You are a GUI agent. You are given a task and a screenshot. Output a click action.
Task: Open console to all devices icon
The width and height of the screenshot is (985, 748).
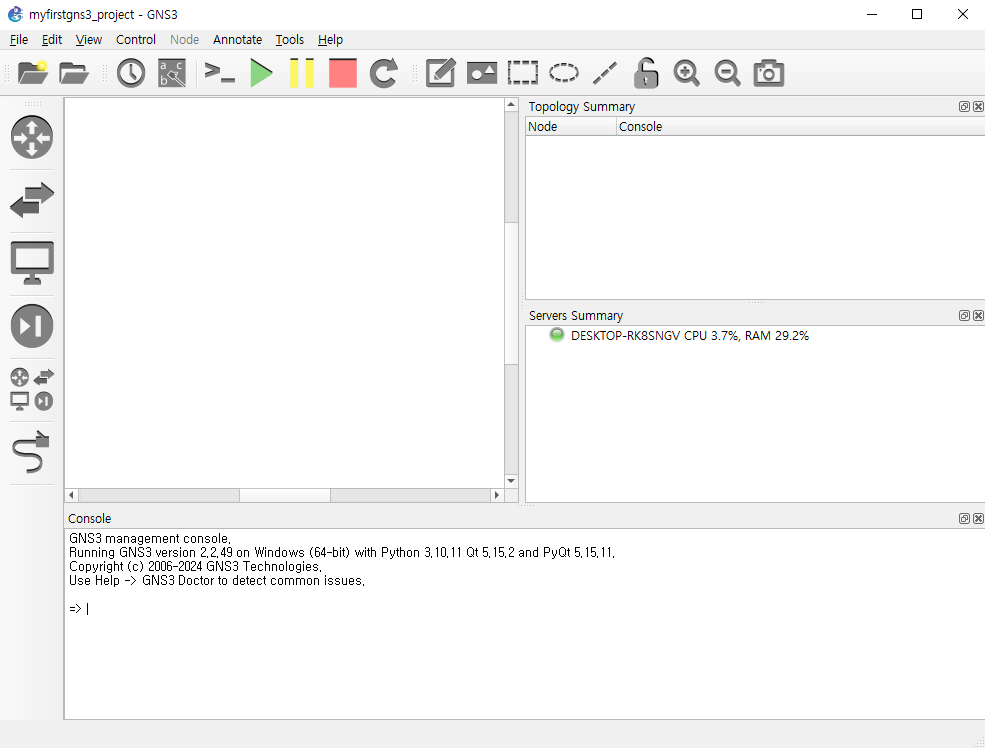220,73
